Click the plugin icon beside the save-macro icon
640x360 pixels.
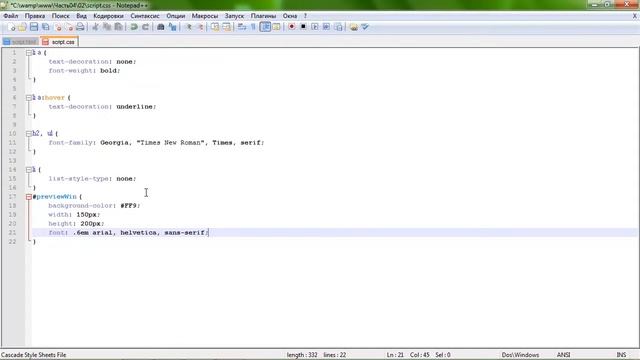coord(353,27)
